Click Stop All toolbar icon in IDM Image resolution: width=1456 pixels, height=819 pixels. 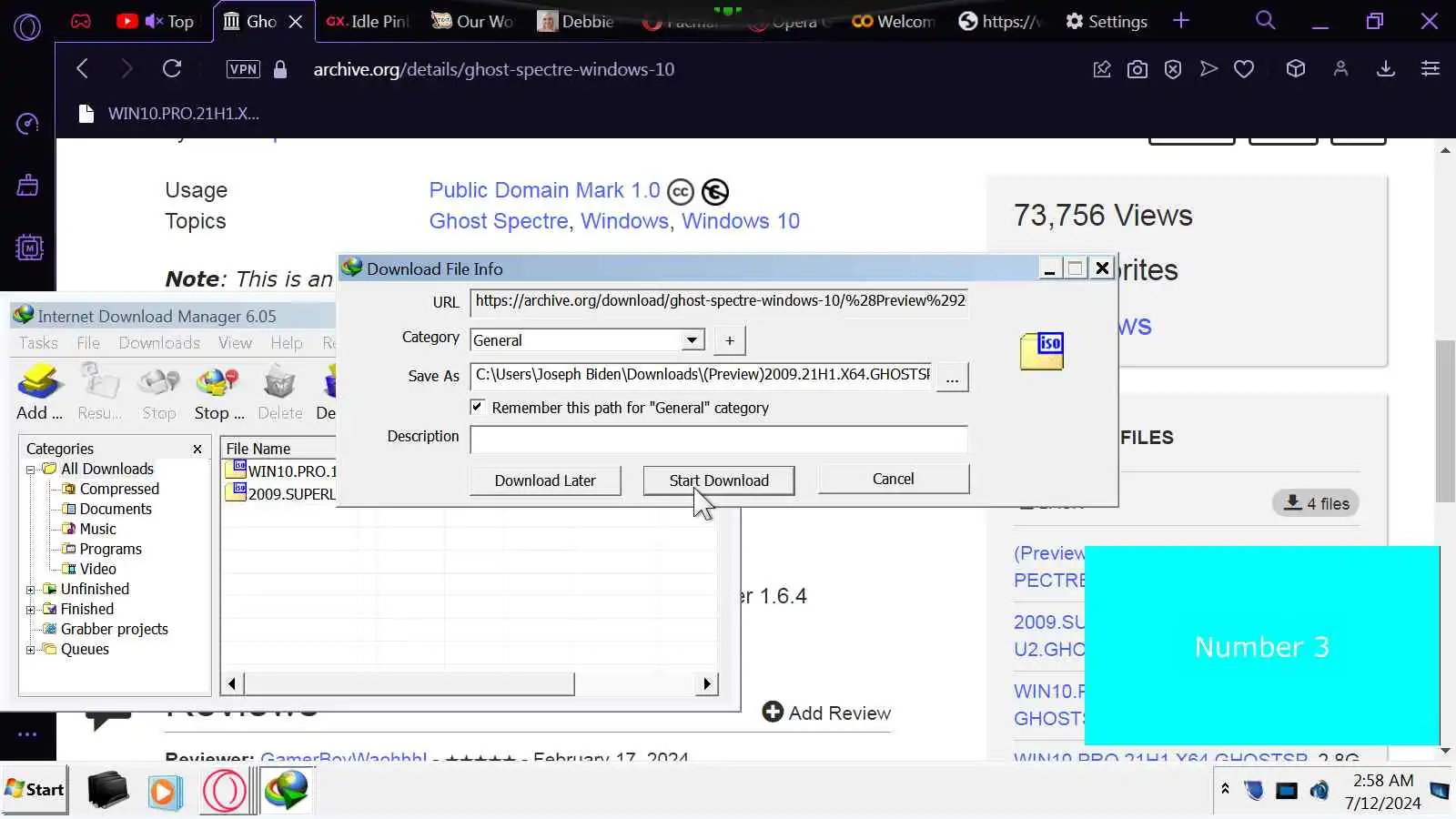[x=219, y=392]
